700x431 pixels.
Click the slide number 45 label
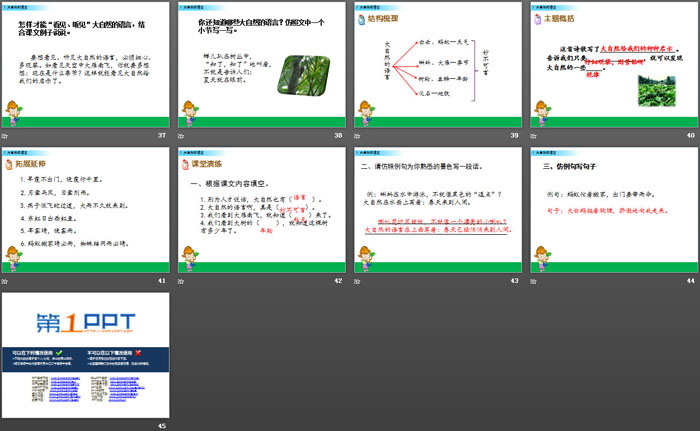[x=162, y=425]
